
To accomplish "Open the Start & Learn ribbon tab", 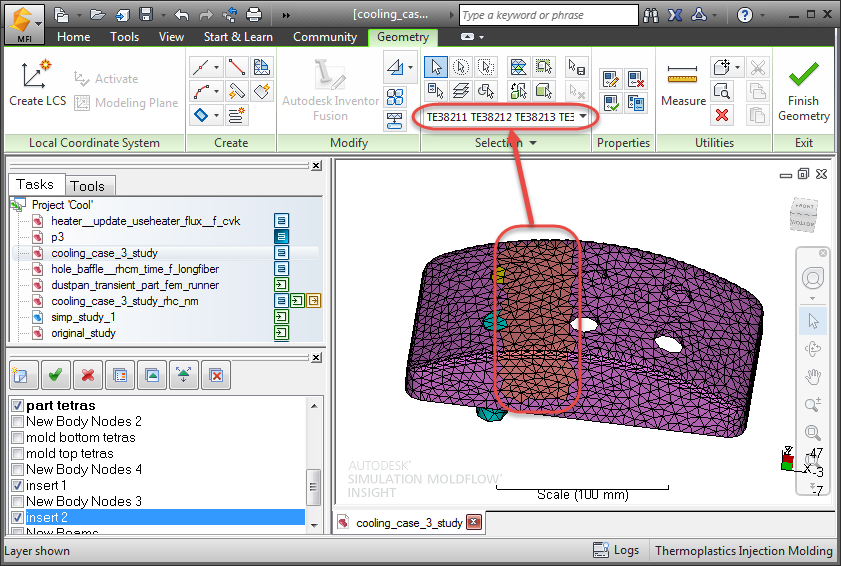I will [238, 37].
